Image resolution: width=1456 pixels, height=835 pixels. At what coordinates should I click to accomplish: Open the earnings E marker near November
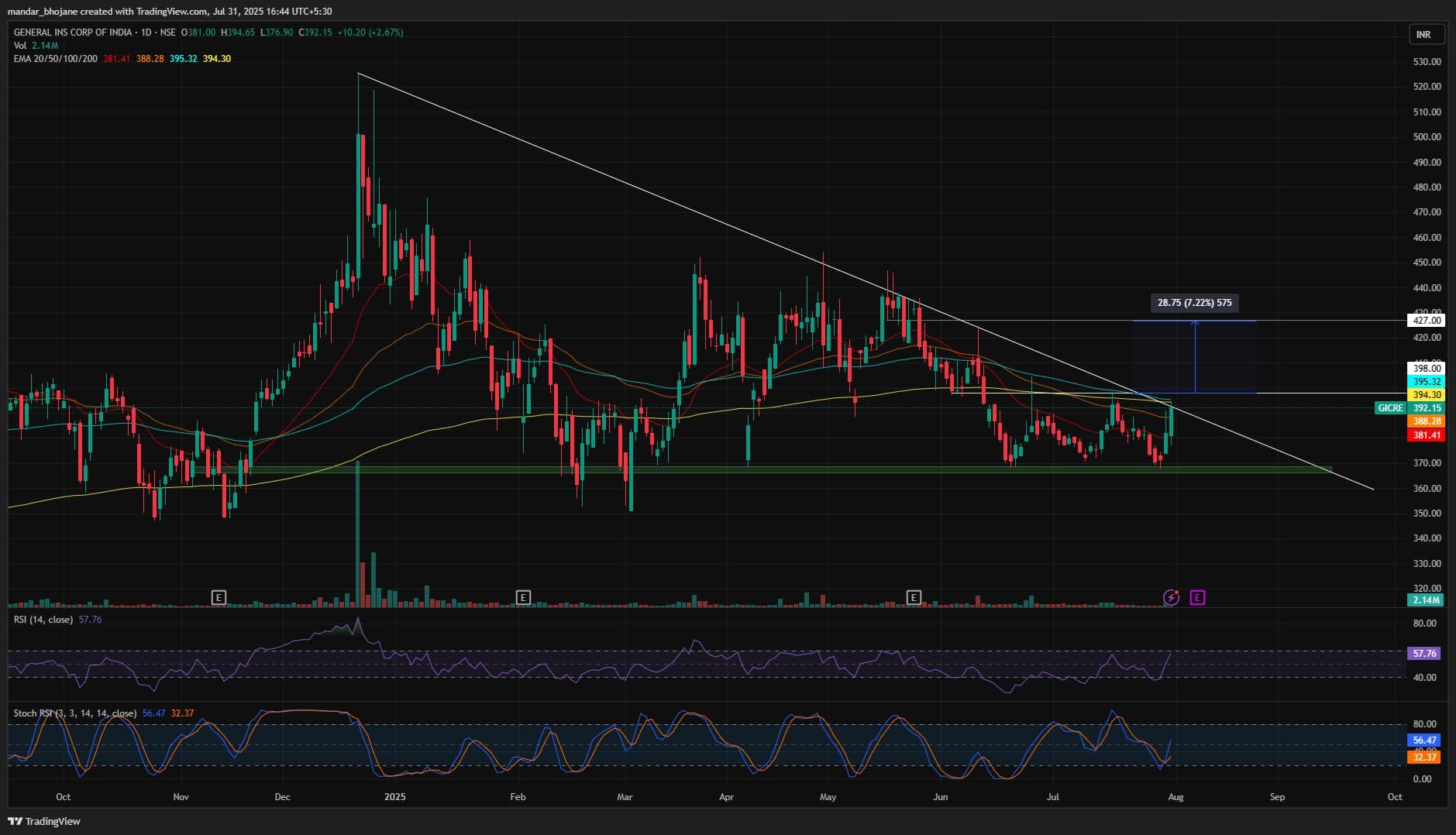pyautogui.click(x=219, y=597)
